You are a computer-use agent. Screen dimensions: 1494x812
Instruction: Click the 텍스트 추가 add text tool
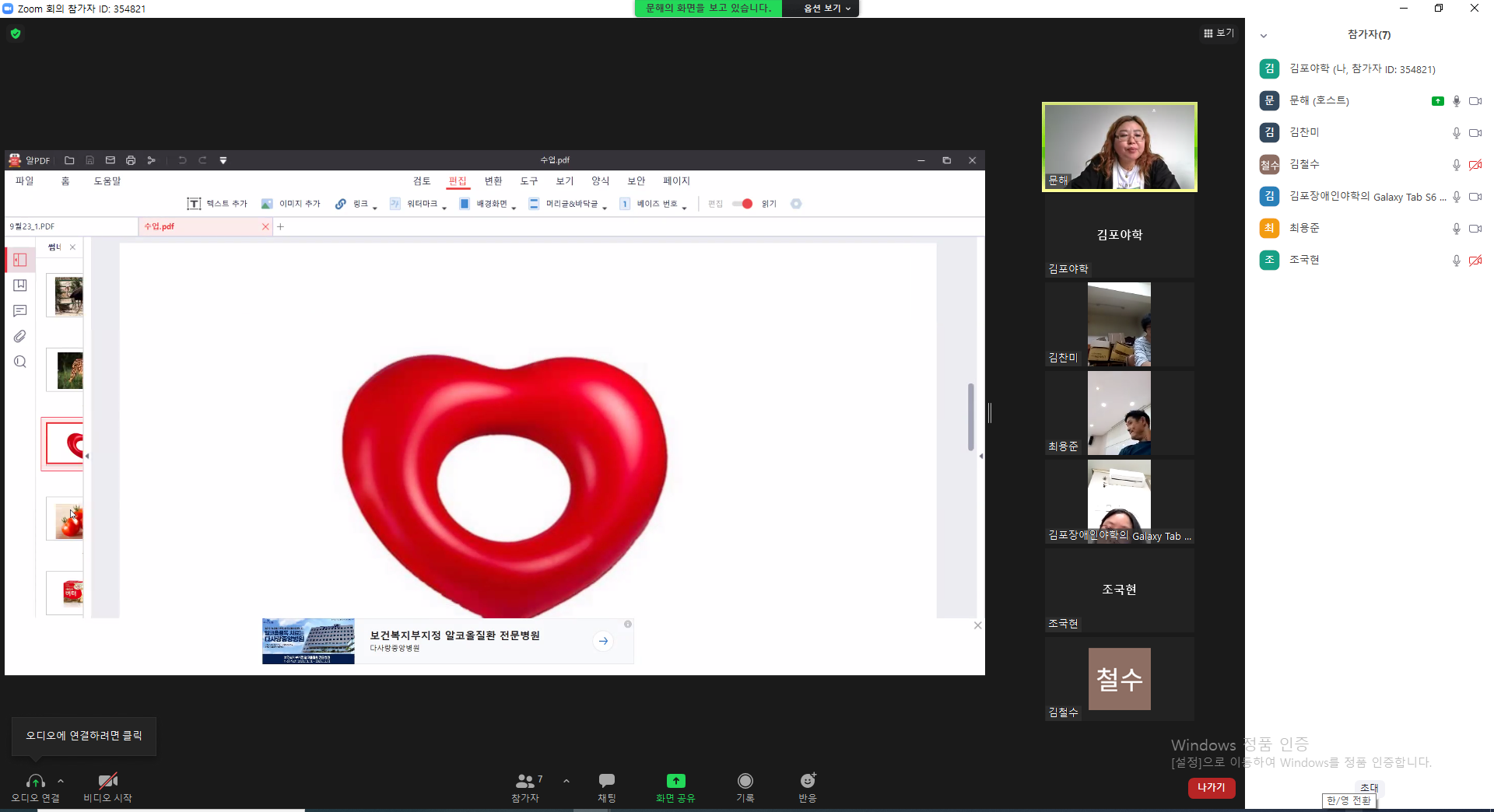tap(216, 204)
